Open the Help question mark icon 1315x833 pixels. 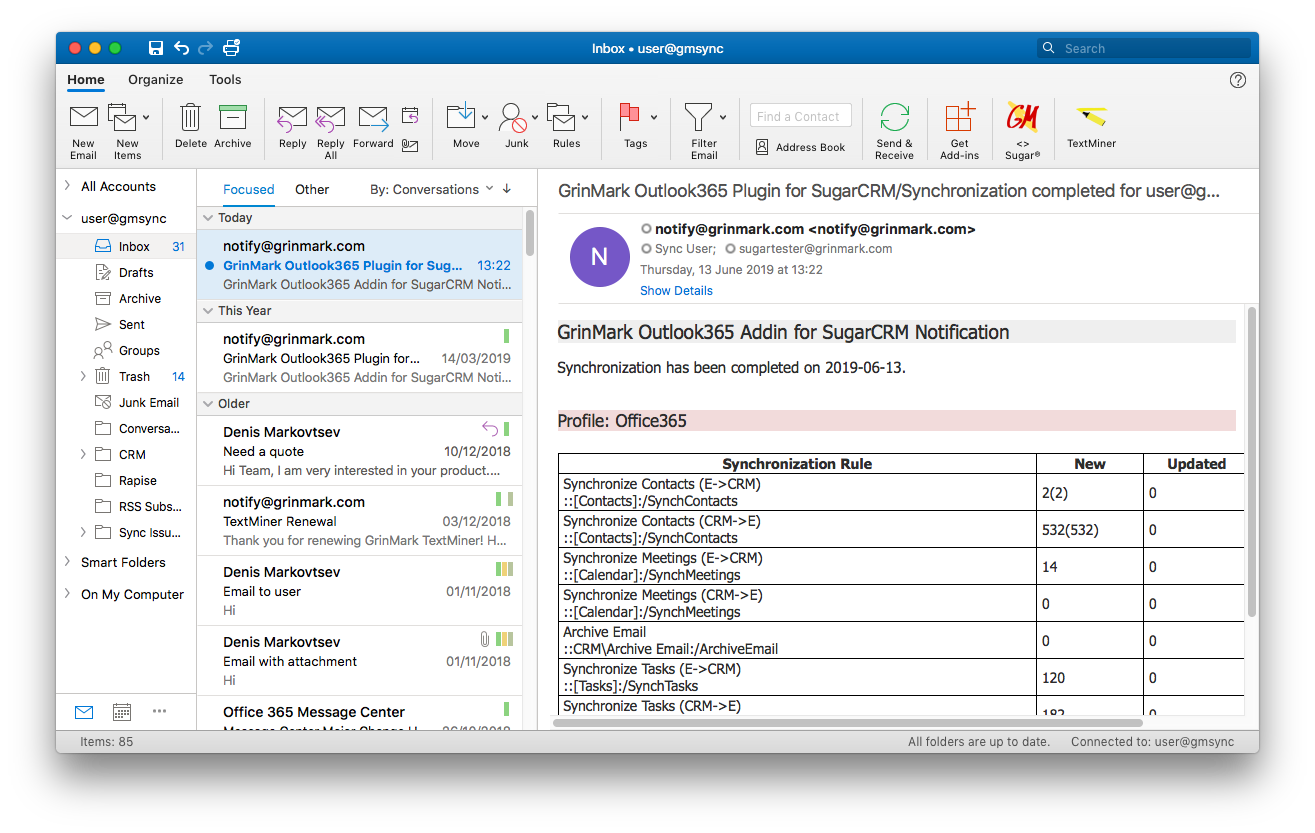pos(1238,80)
